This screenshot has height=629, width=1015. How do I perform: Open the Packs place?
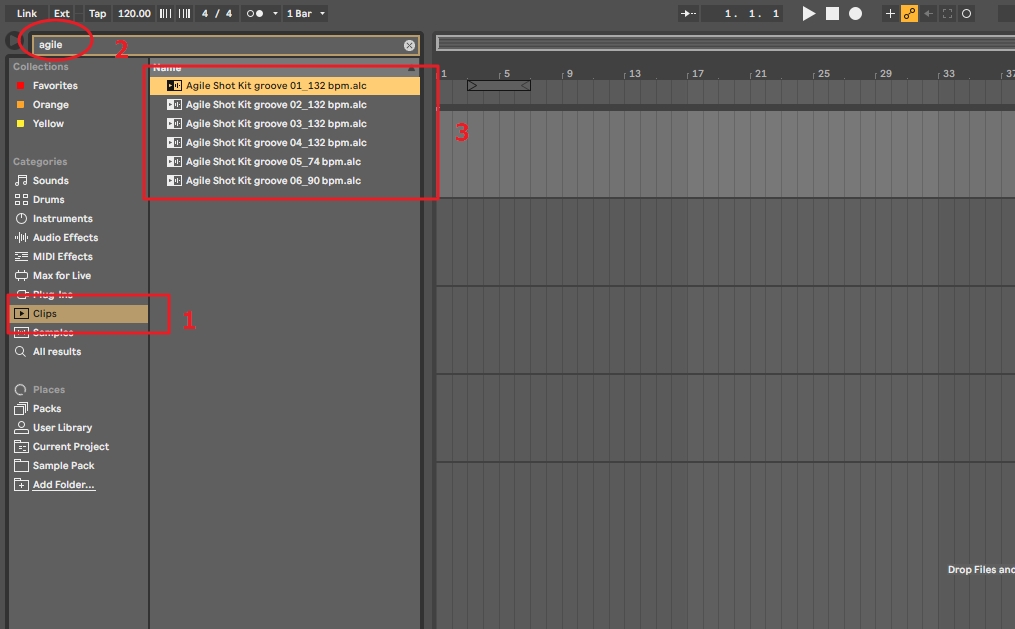47,408
